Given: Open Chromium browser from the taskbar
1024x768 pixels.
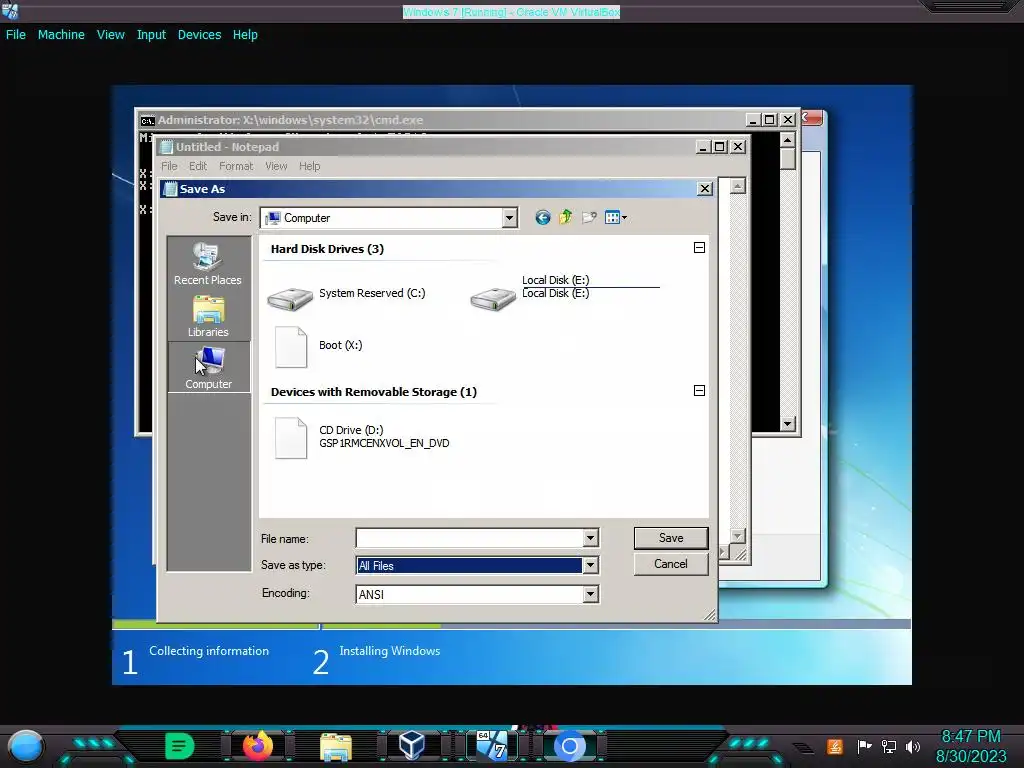Looking at the screenshot, I should [569, 746].
